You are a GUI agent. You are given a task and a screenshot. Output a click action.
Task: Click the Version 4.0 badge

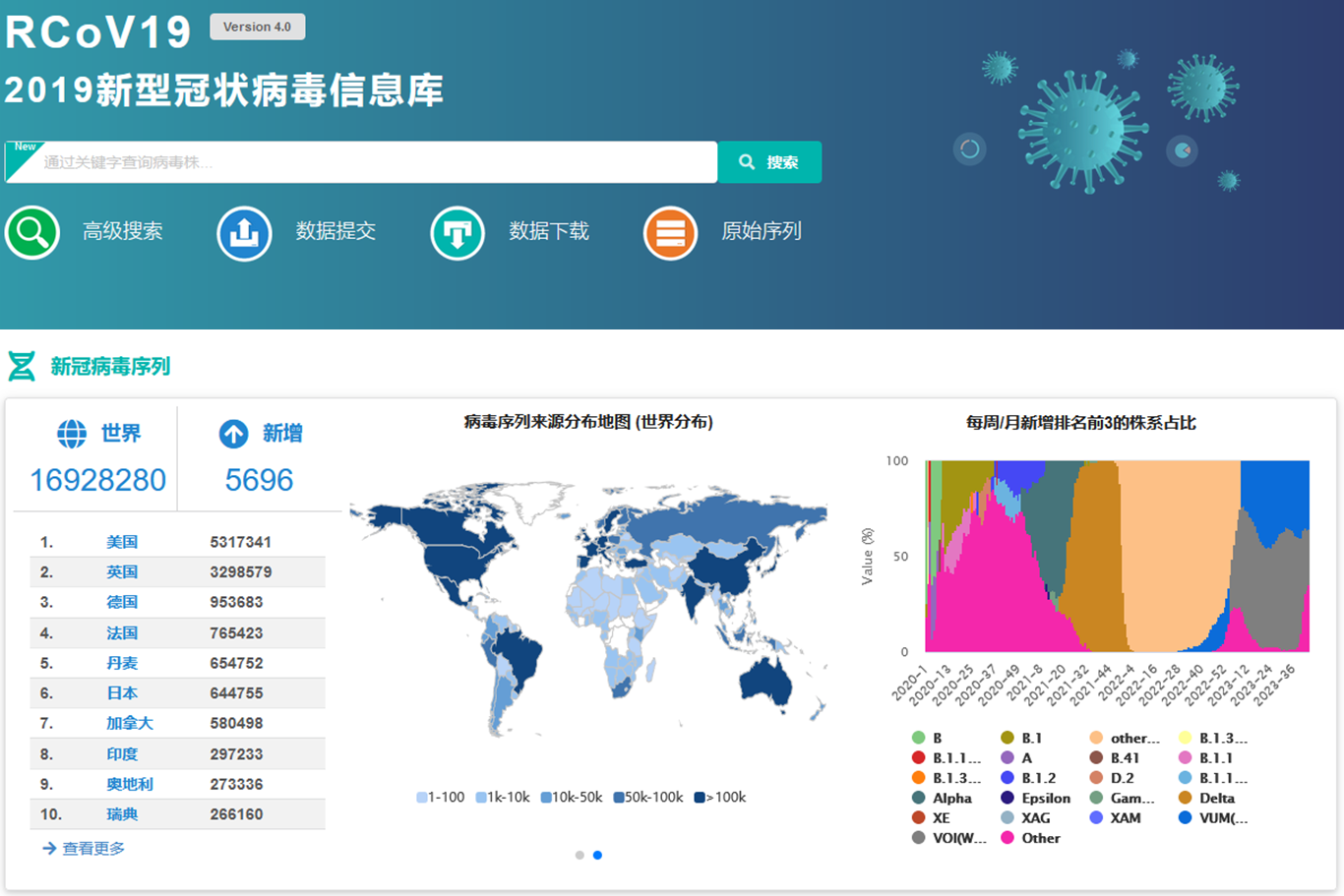pyautogui.click(x=257, y=27)
